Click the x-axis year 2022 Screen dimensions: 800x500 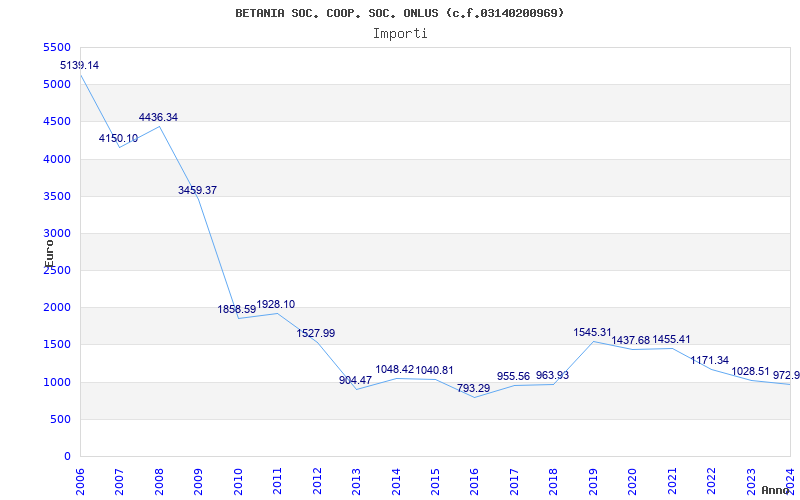pos(711,482)
